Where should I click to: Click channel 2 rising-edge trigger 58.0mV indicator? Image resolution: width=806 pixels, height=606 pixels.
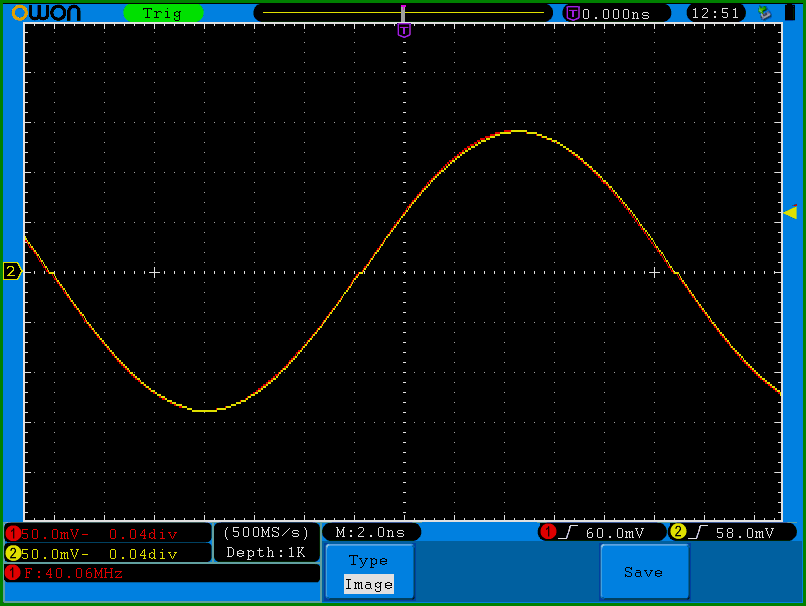pos(732,532)
